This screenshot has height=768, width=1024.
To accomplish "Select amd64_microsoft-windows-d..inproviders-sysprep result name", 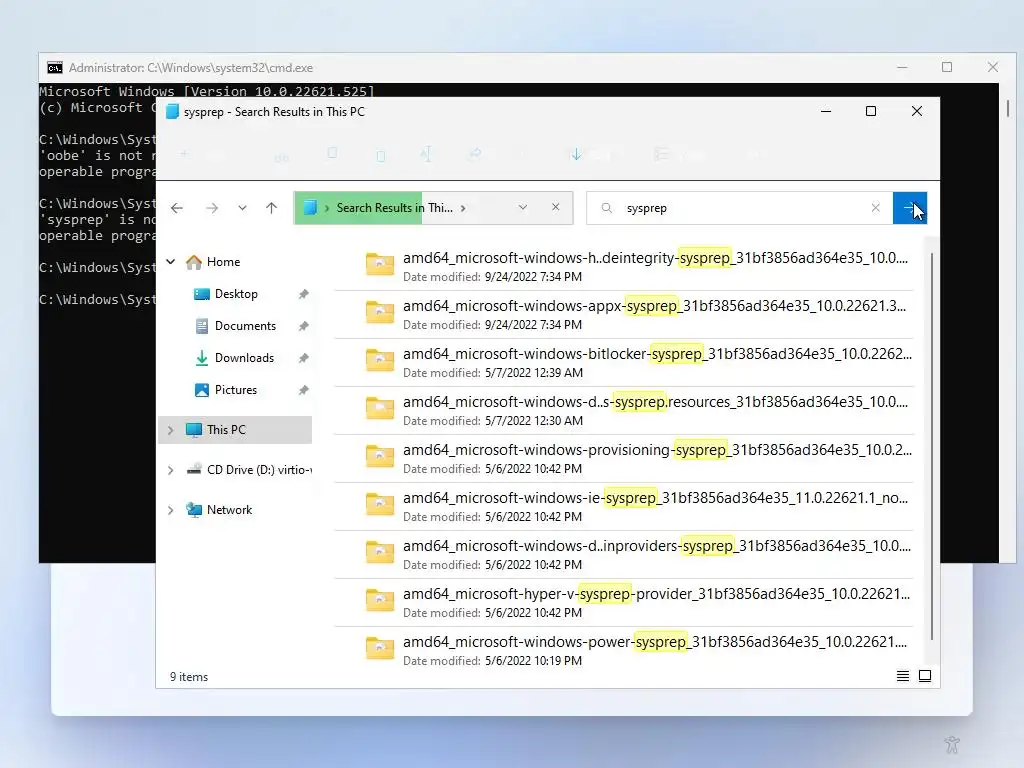I will click(x=656, y=546).
